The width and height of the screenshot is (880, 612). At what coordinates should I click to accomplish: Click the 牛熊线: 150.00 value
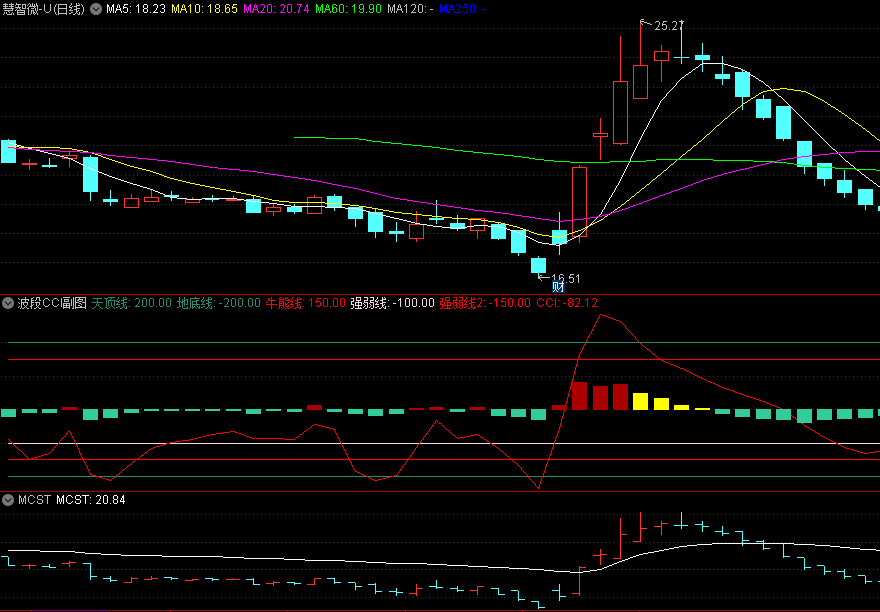305,303
